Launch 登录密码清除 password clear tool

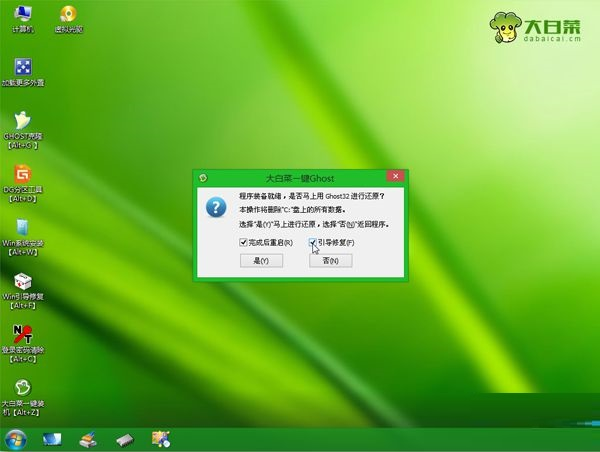pos(22,335)
